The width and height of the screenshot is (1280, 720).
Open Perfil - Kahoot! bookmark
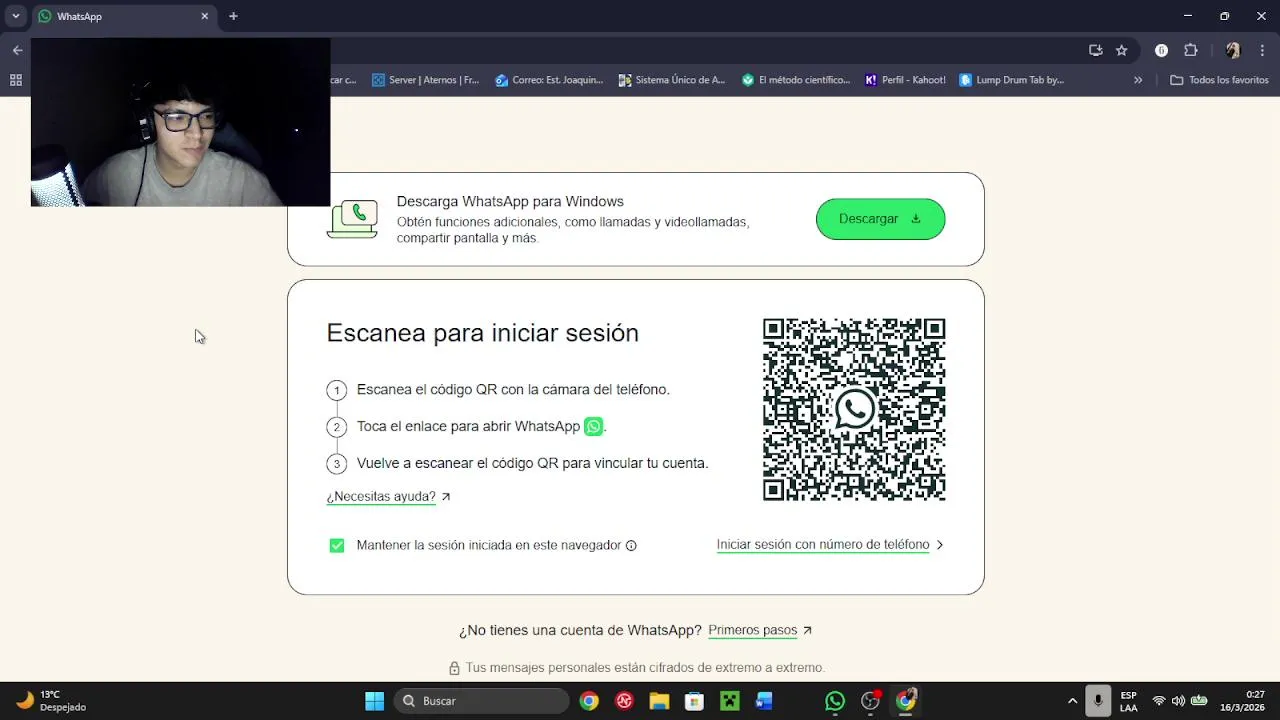tap(905, 80)
